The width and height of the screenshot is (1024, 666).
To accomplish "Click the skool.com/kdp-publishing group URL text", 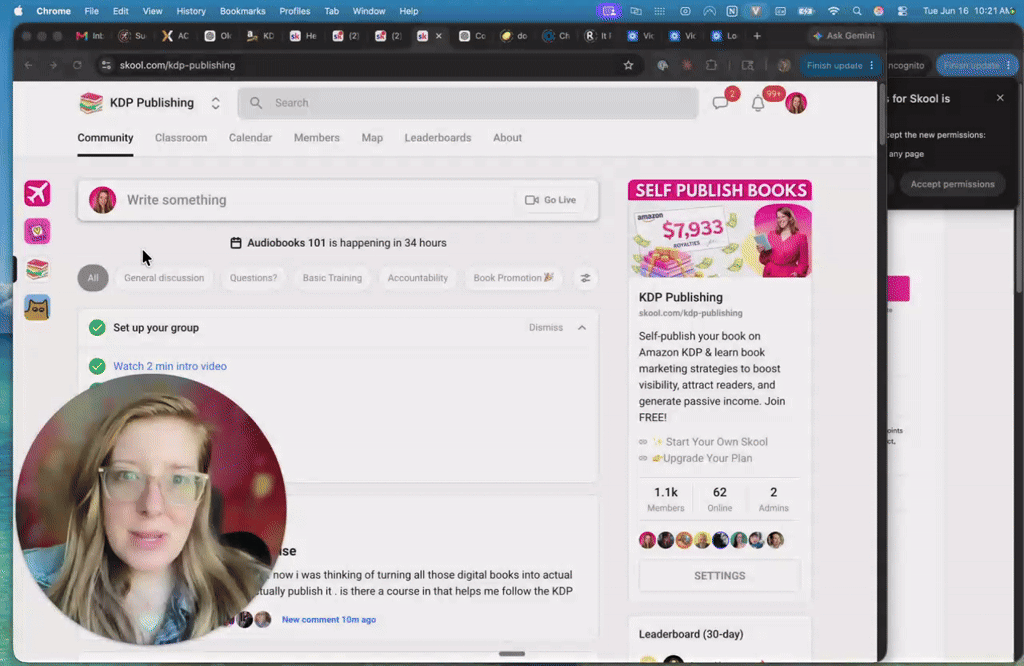I will (x=690, y=313).
